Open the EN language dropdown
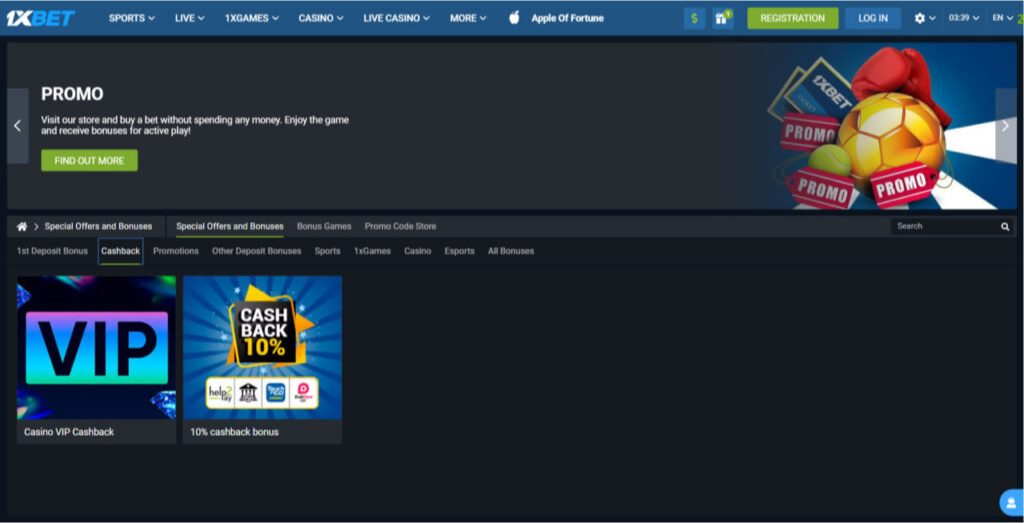The width and height of the screenshot is (1024, 523). pyautogui.click(x=1002, y=18)
